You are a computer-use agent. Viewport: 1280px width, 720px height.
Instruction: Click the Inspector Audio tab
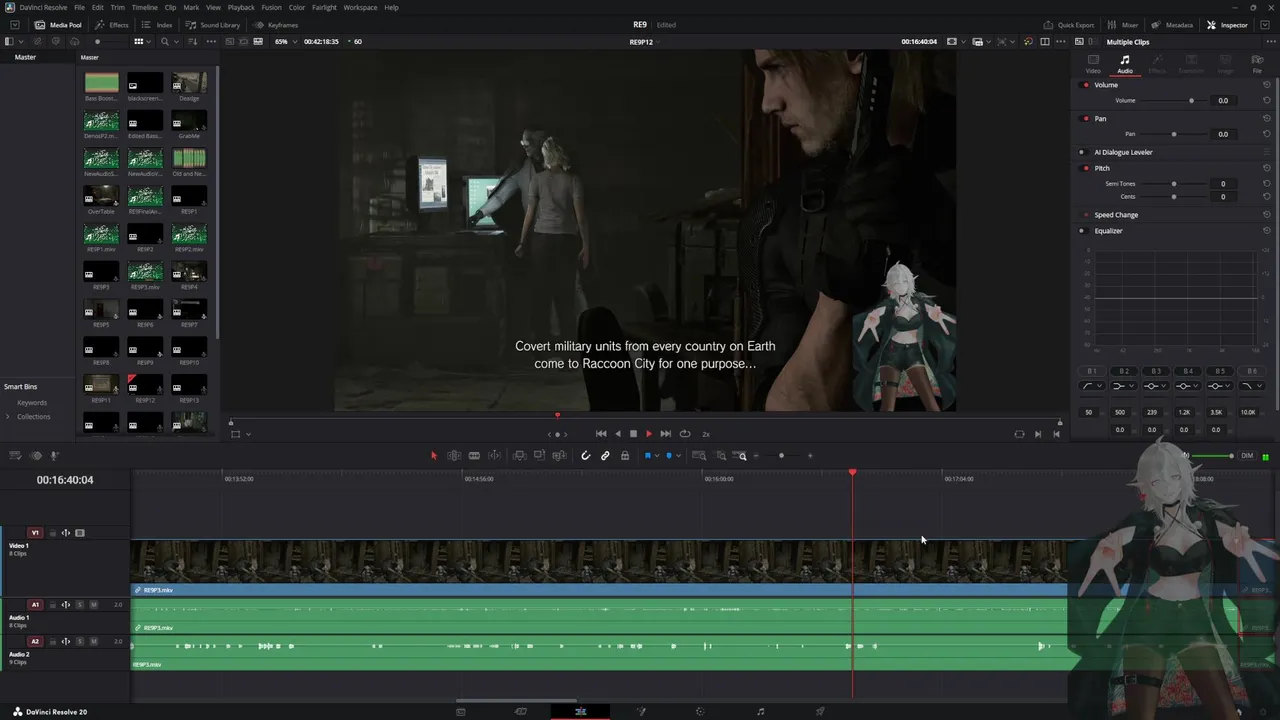[1125, 64]
